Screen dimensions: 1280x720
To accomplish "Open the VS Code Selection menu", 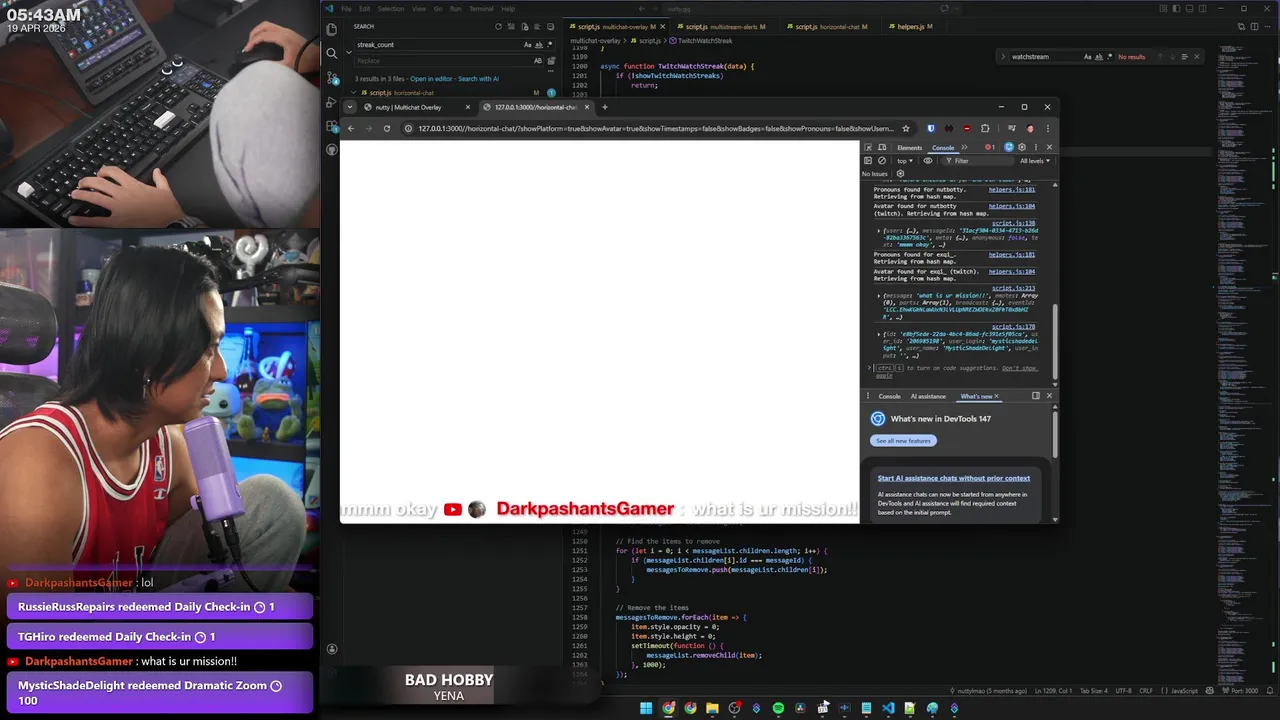I will pos(391,8).
